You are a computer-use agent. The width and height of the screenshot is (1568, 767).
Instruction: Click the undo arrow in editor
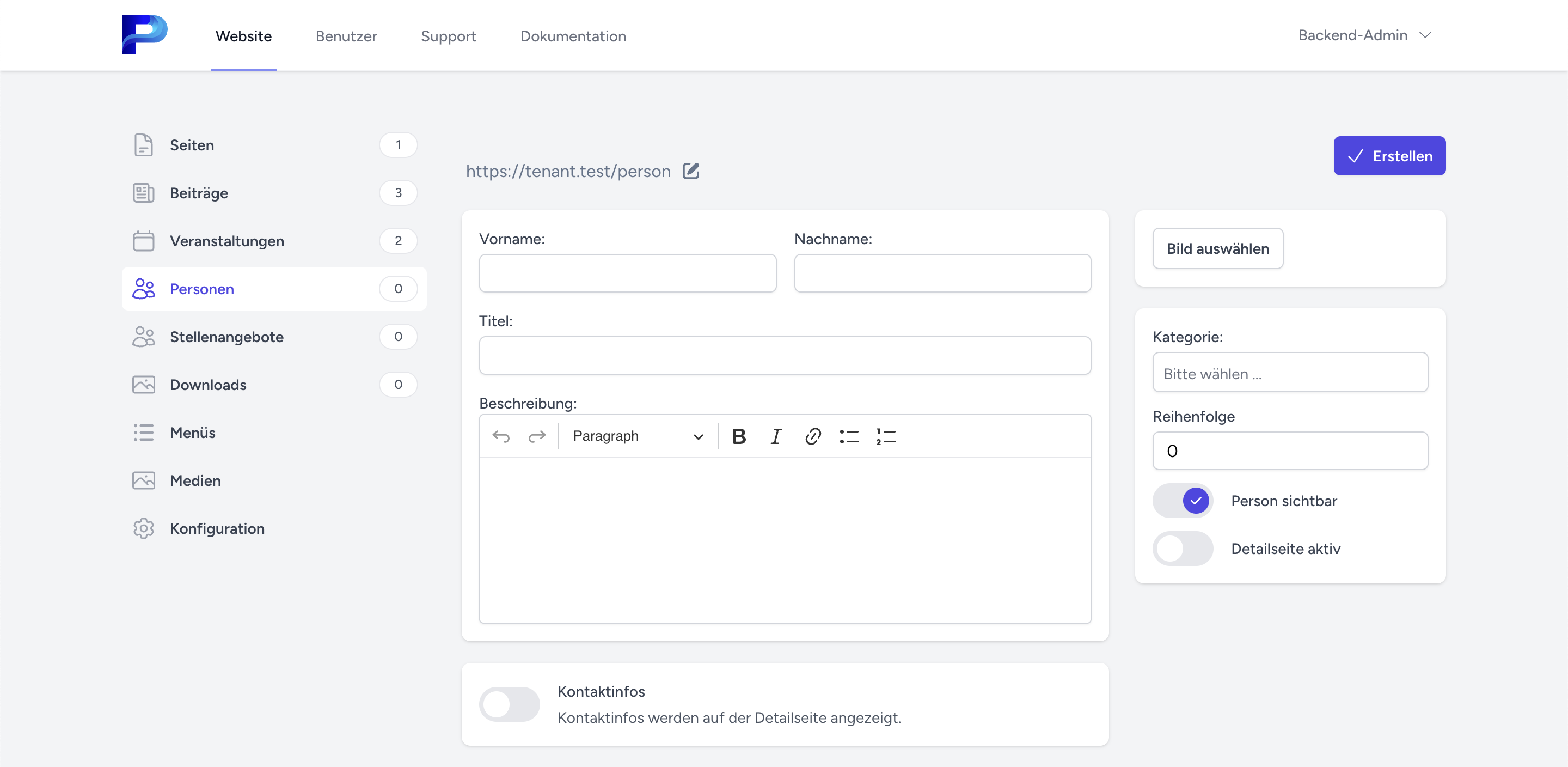tap(501, 436)
